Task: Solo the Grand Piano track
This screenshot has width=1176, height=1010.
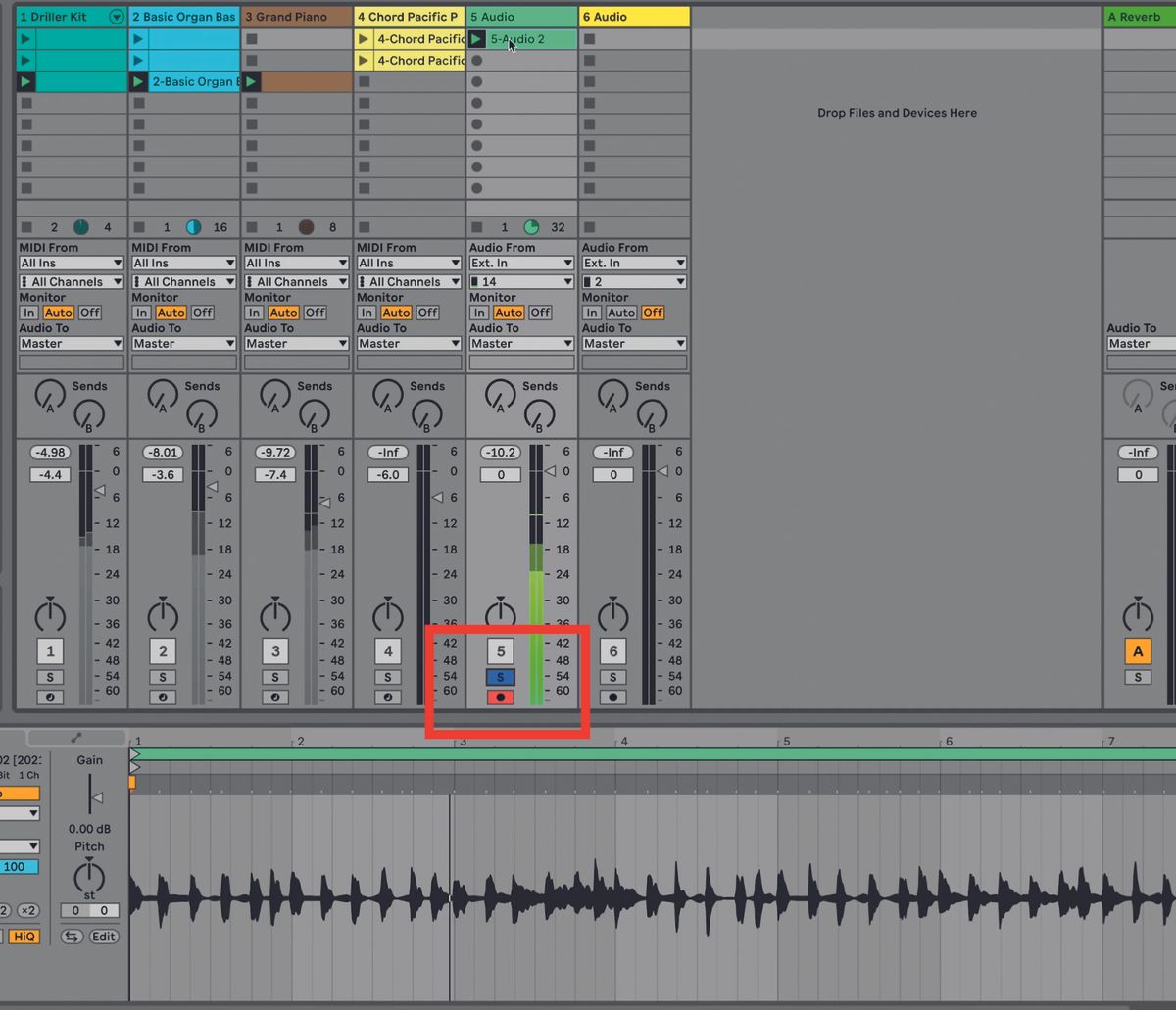Action: 275,677
